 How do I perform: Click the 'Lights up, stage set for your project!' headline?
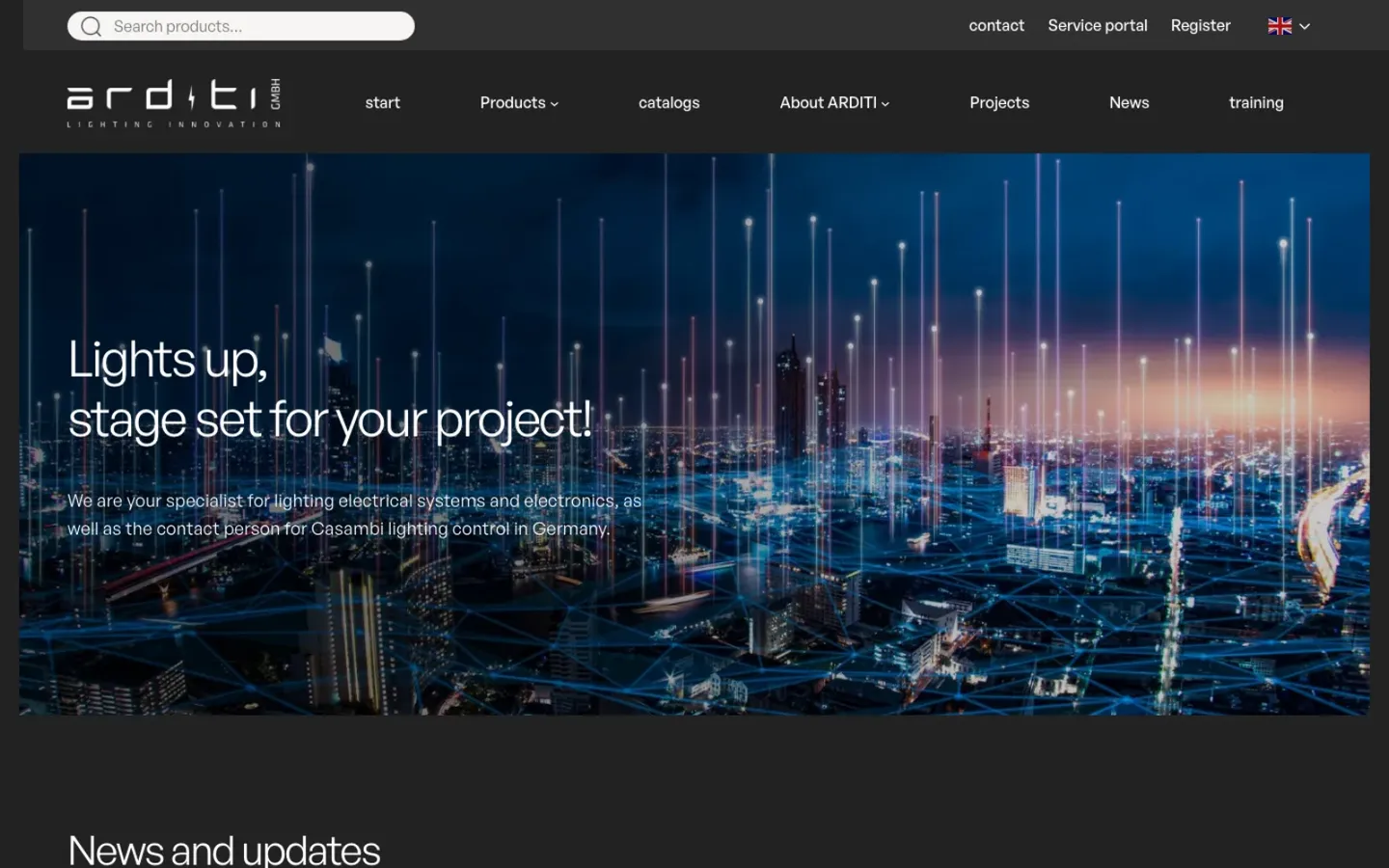click(330, 390)
